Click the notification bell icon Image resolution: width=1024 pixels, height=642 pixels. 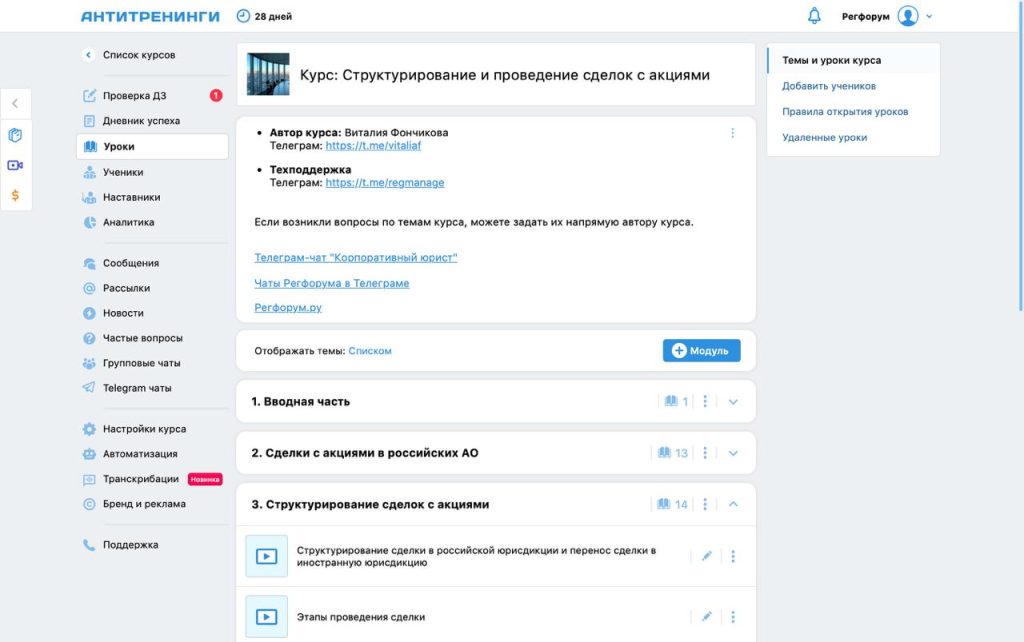[x=814, y=16]
